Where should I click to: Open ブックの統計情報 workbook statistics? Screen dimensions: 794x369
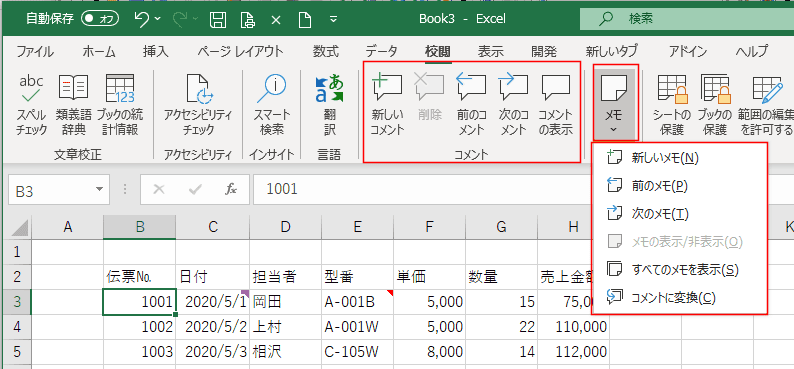click(x=120, y=105)
